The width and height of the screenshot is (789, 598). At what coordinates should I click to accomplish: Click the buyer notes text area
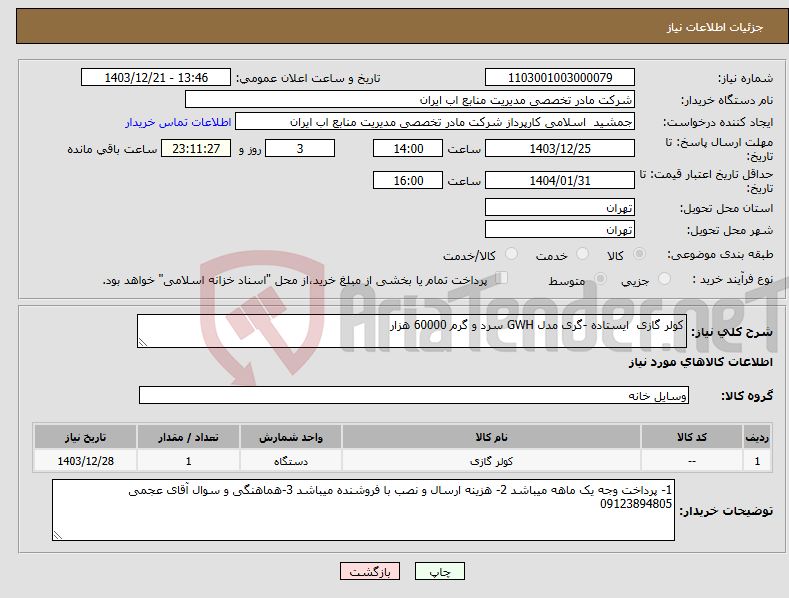(363, 510)
